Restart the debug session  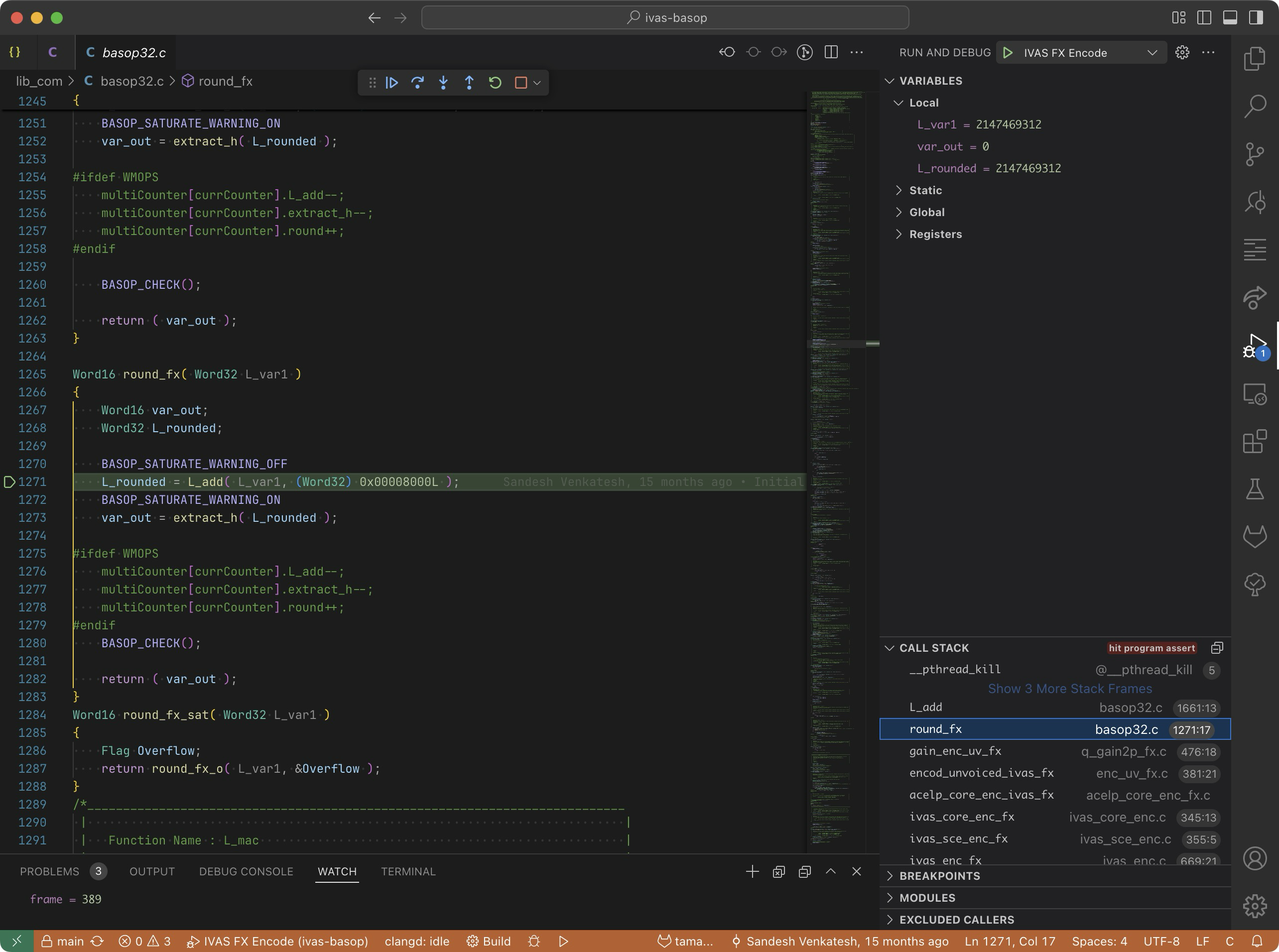click(495, 83)
